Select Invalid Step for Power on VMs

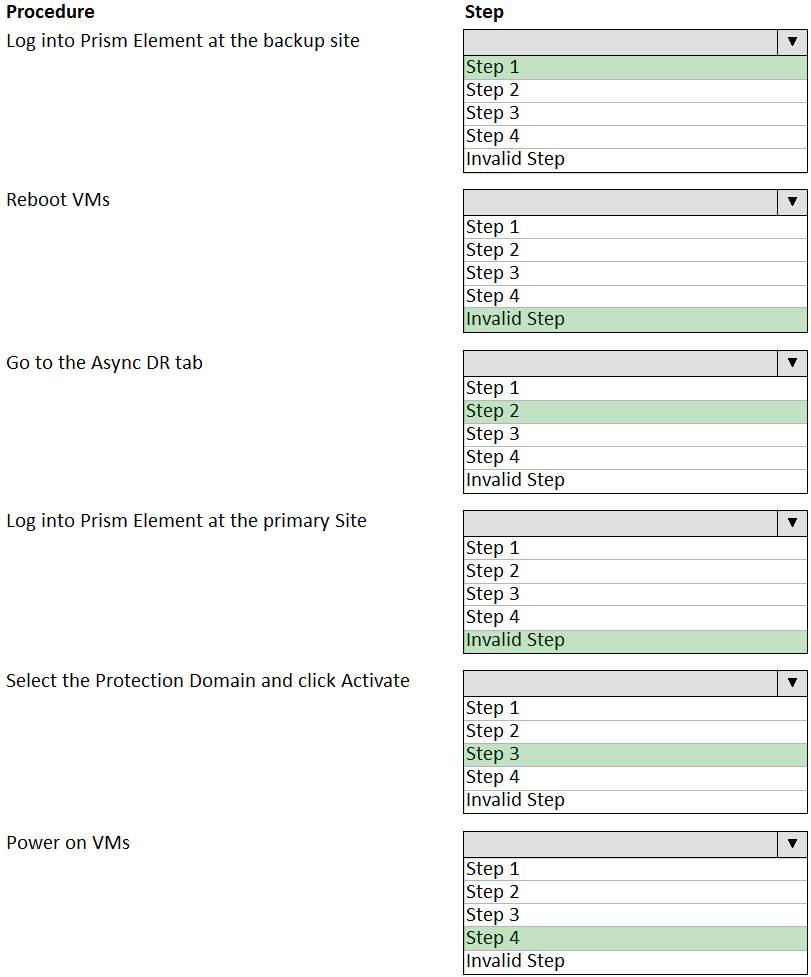(x=635, y=961)
